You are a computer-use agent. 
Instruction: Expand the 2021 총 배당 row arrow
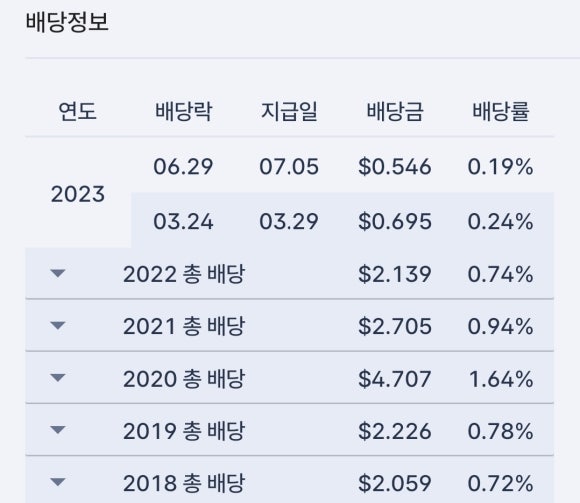point(58,325)
